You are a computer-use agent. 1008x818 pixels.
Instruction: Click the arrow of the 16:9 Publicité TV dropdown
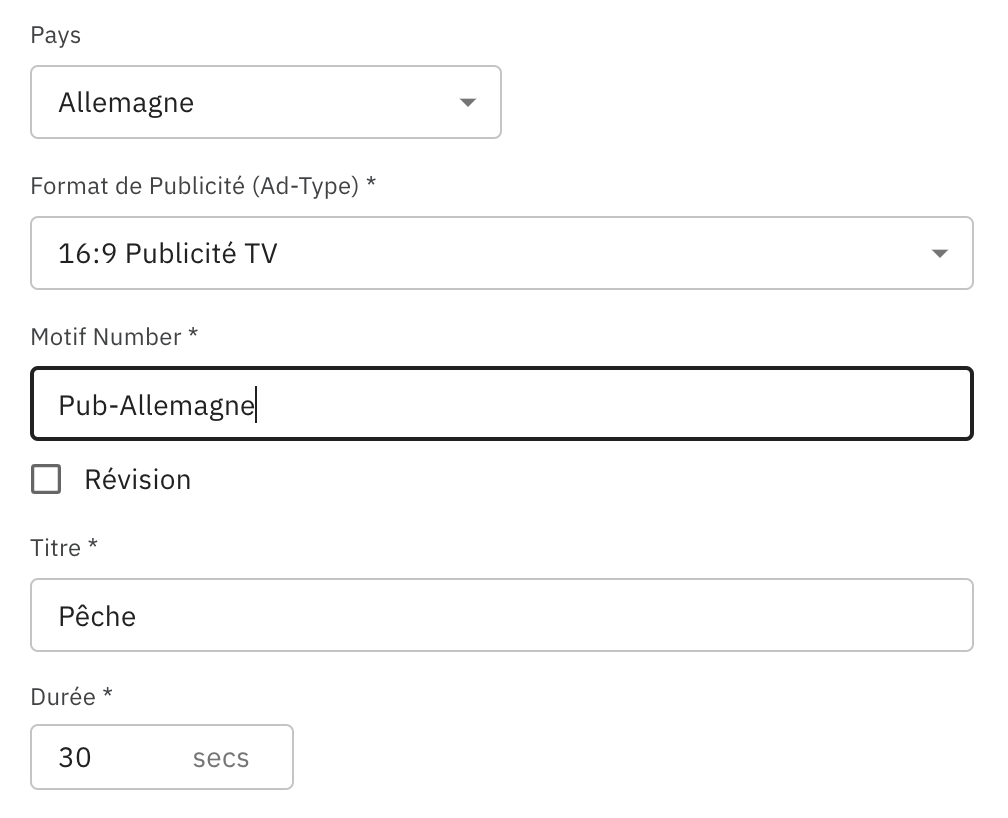pos(939,253)
